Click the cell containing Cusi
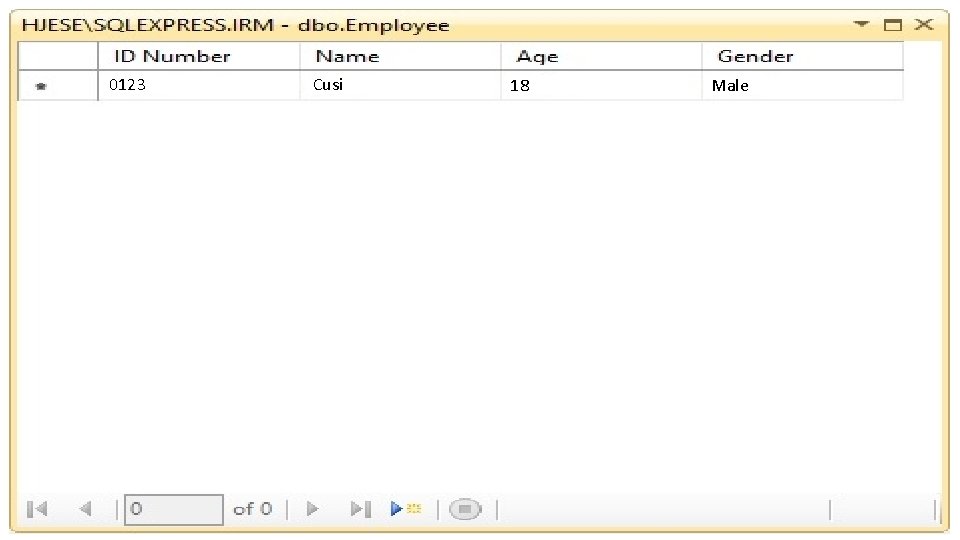The height and width of the screenshot is (540, 960). pos(400,86)
